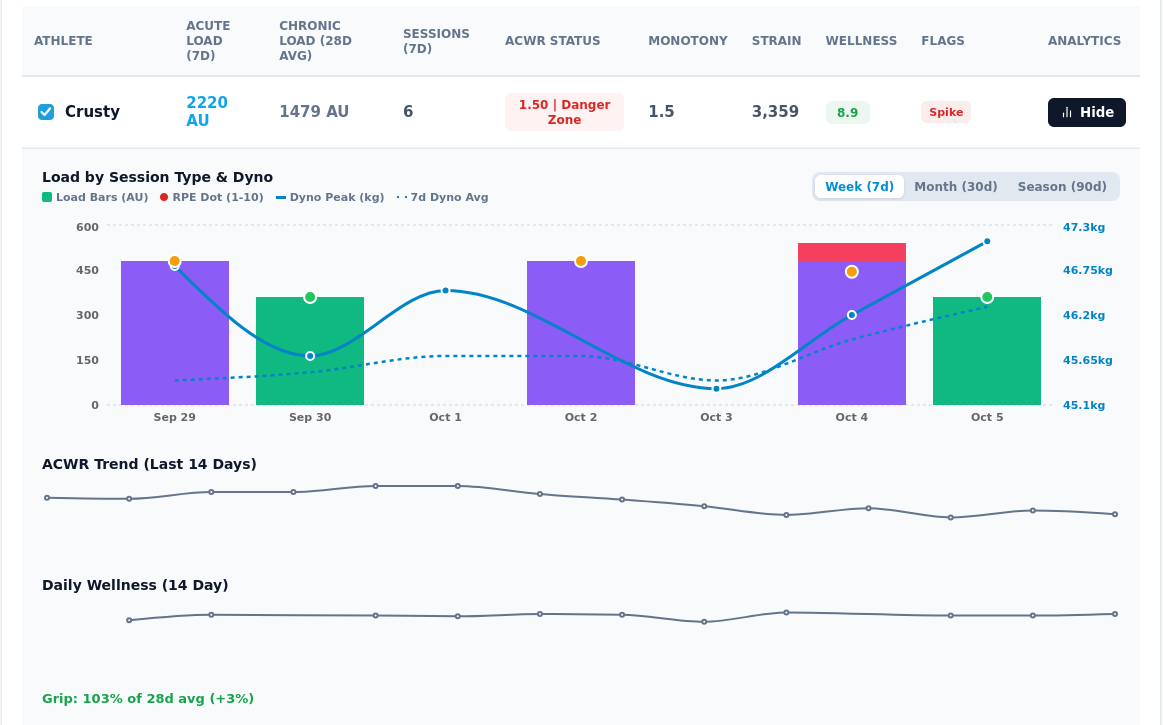
Task: Click the green RPE dot on Sep 30
Action: [x=310, y=298]
